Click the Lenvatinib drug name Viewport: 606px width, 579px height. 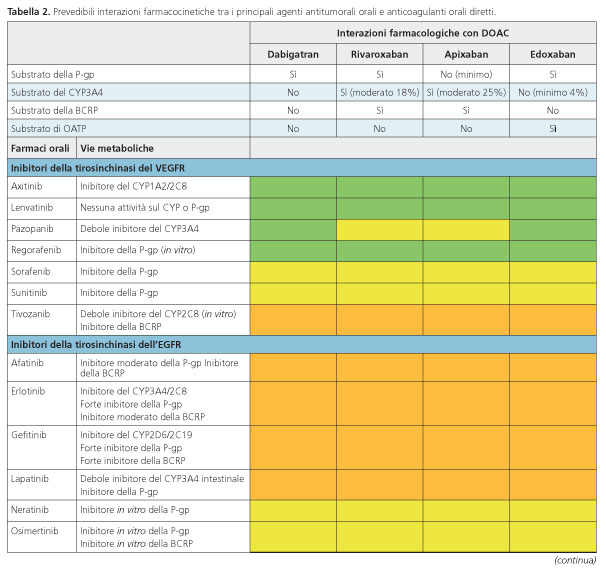coord(32,208)
